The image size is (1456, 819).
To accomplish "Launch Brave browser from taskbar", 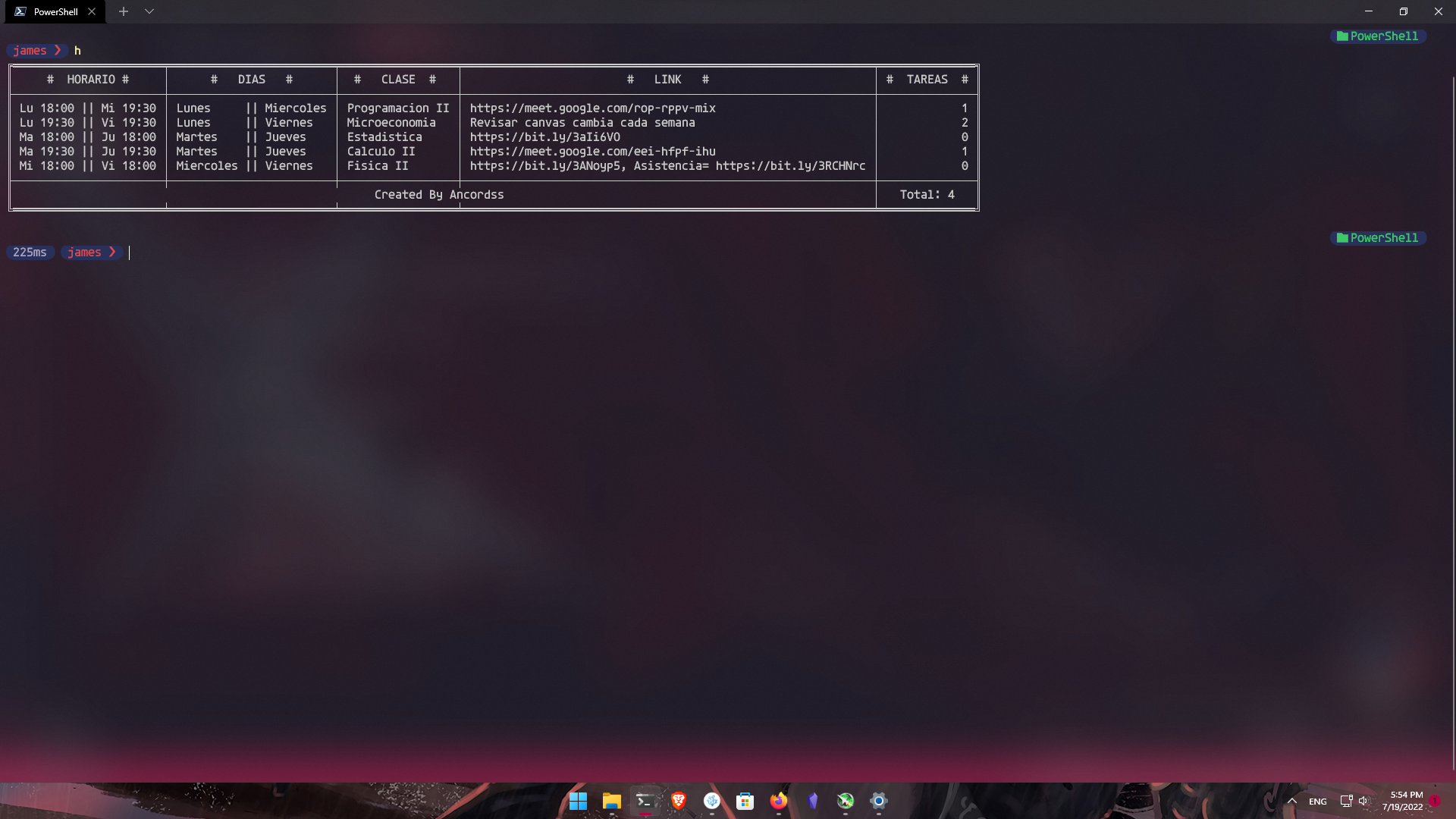I will click(x=678, y=801).
